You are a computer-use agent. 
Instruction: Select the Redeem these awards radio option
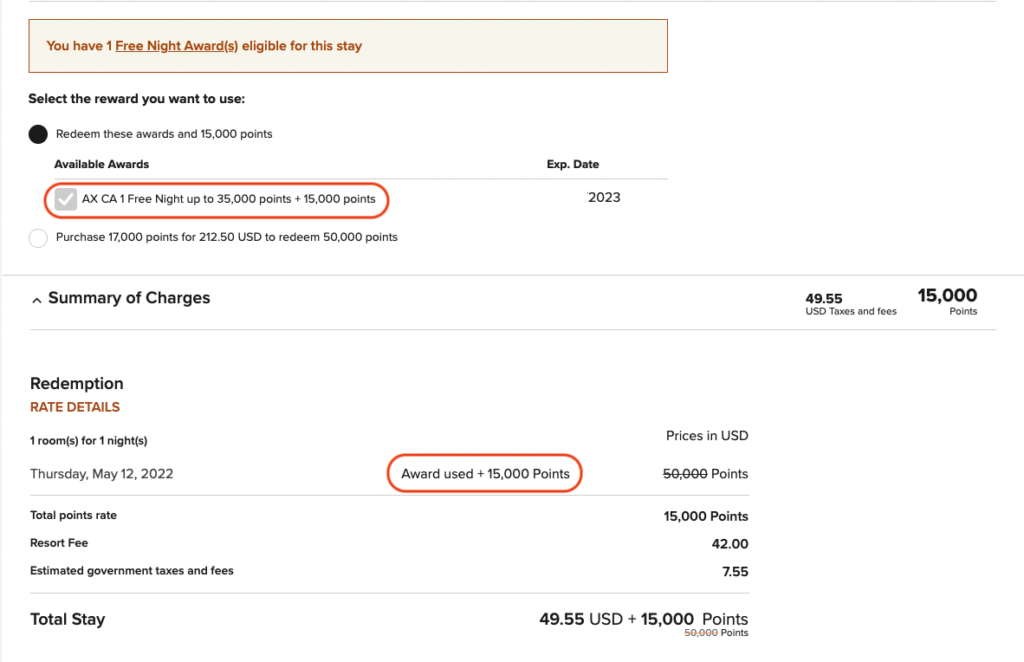(x=37, y=134)
